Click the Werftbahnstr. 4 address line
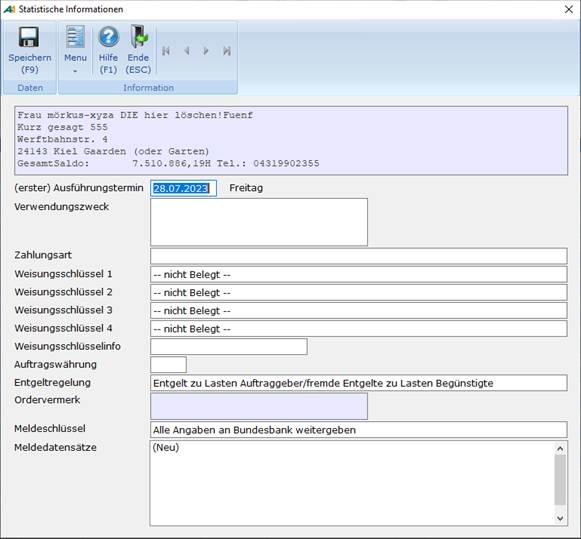 click(62, 139)
